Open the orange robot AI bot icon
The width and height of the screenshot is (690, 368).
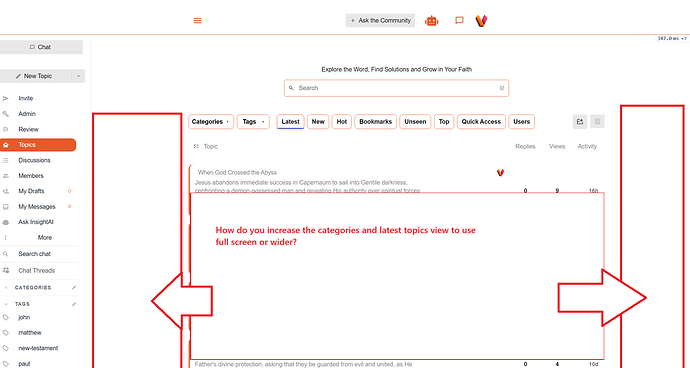tap(431, 21)
